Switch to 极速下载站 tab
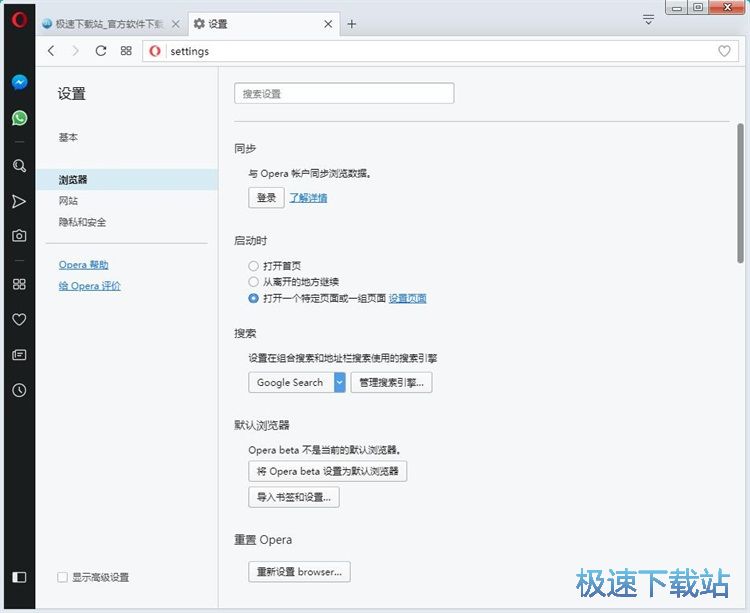Image resolution: width=750 pixels, height=613 pixels. point(110,24)
